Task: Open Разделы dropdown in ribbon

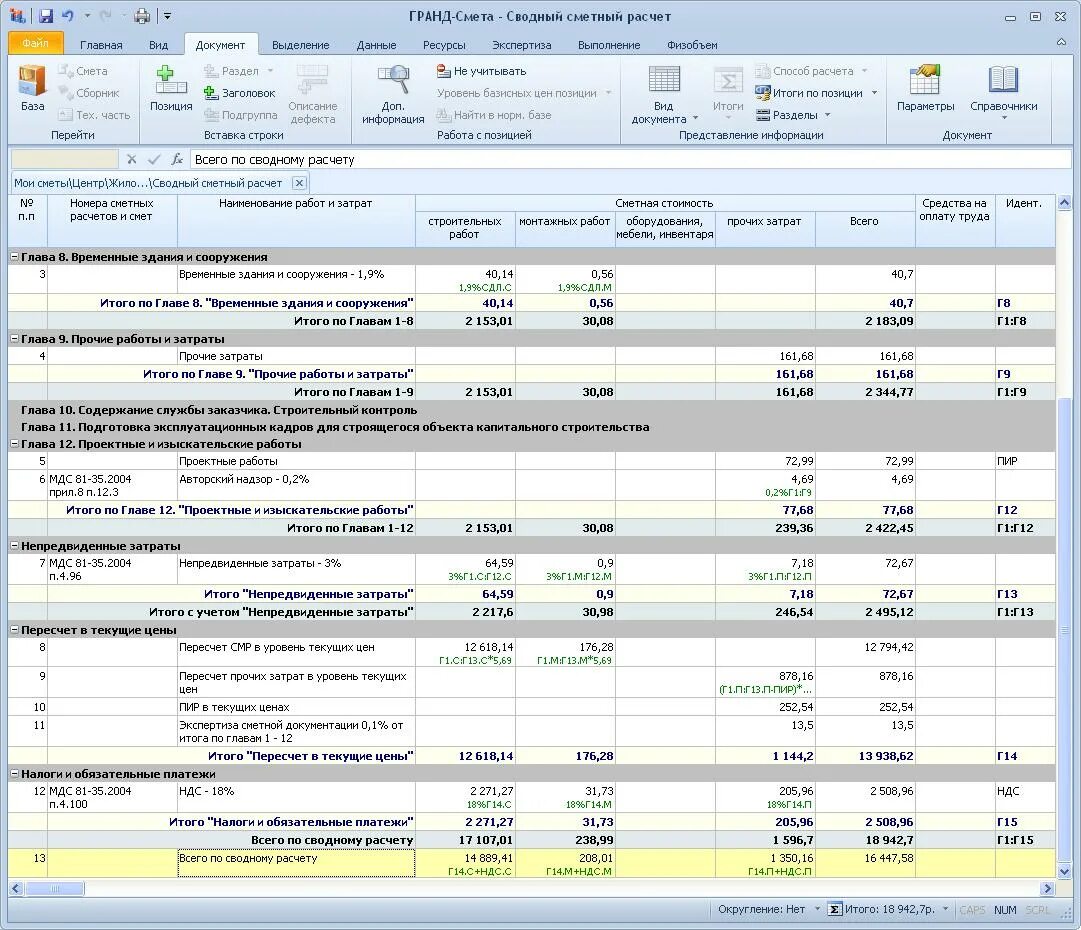Action: (x=794, y=115)
